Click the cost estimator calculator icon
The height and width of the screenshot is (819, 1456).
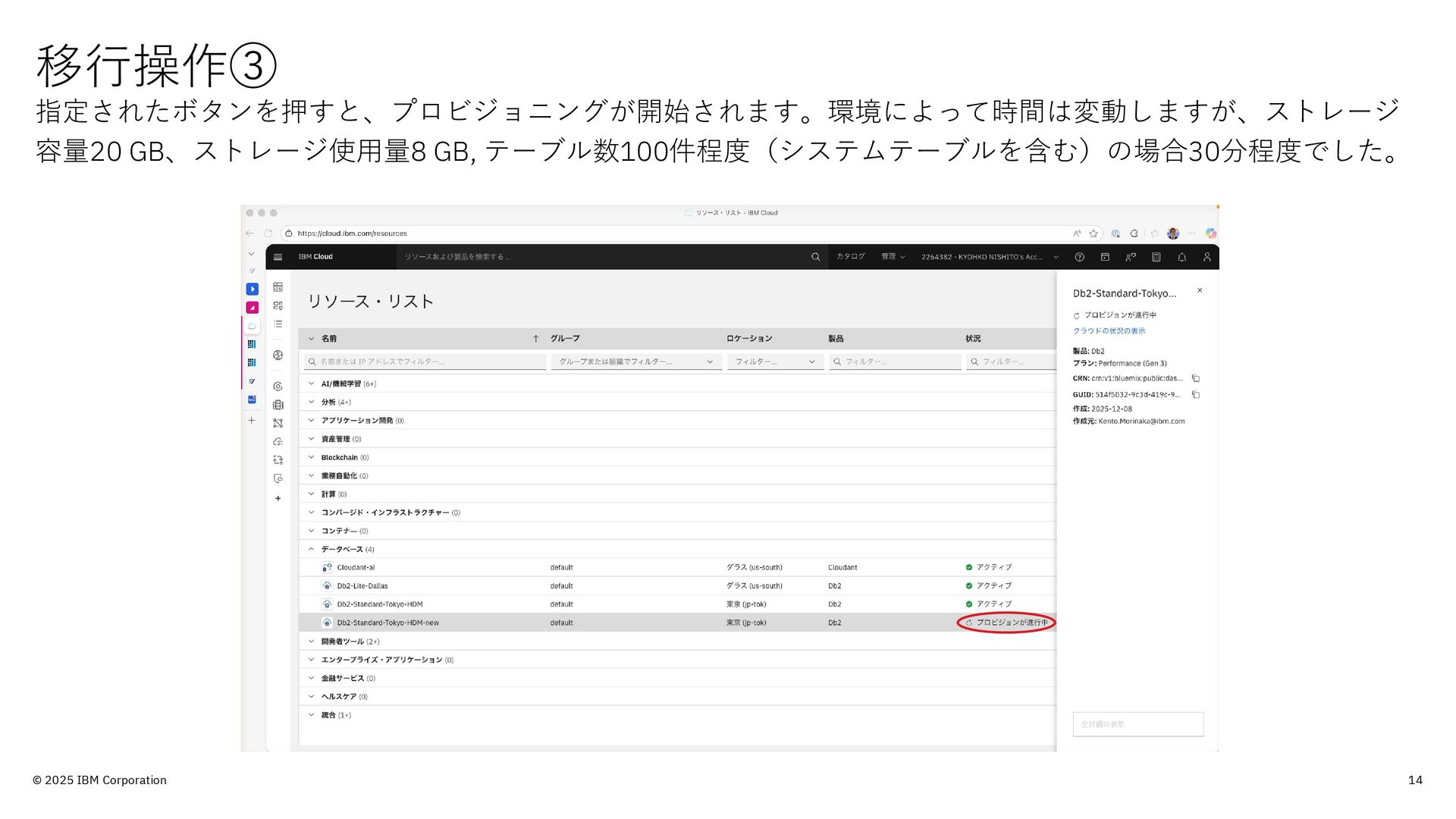coord(1156,257)
